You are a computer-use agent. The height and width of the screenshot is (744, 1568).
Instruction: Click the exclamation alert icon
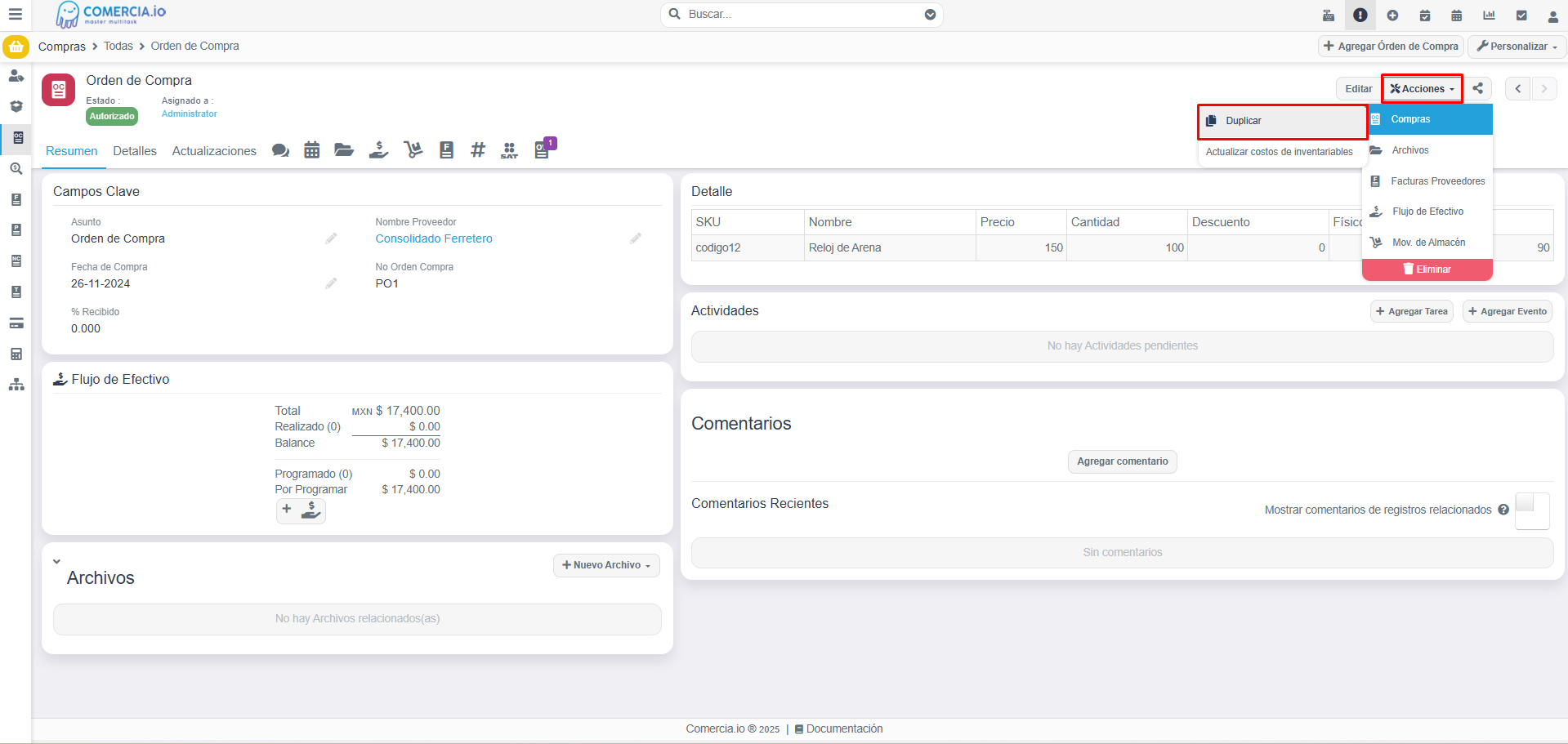tap(1360, 15)
